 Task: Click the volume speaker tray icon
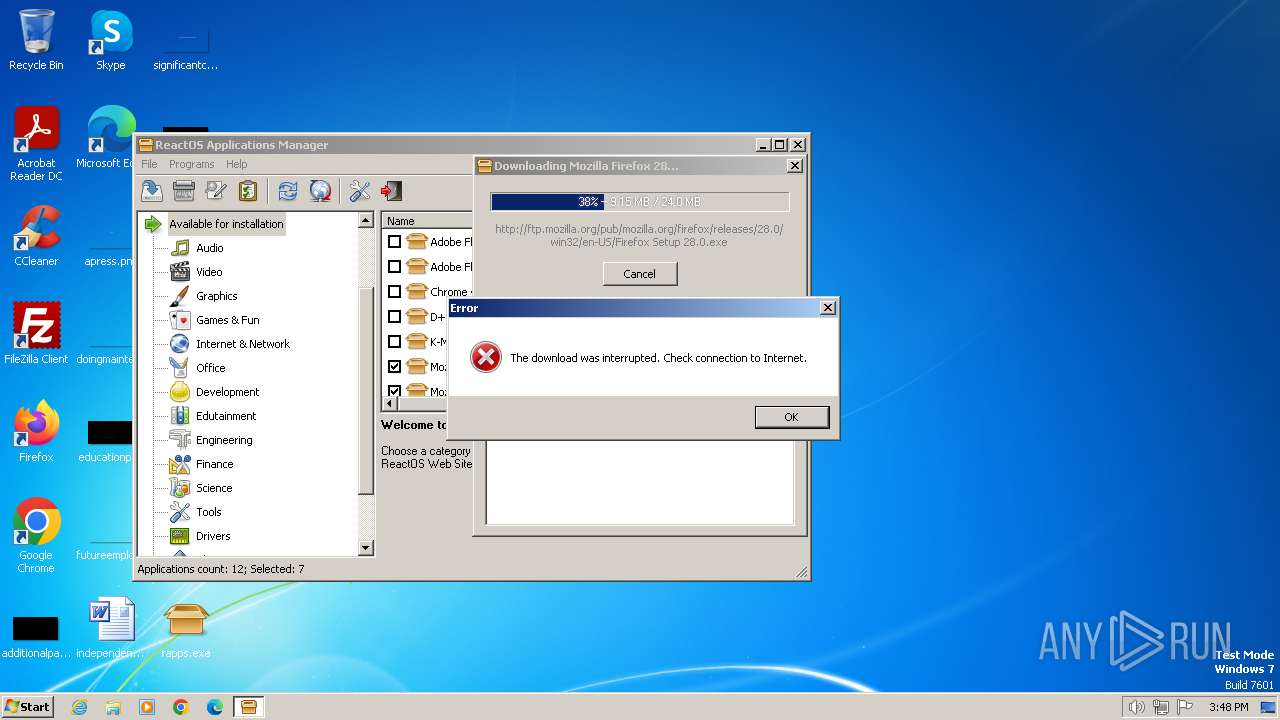coord(1137,707)
